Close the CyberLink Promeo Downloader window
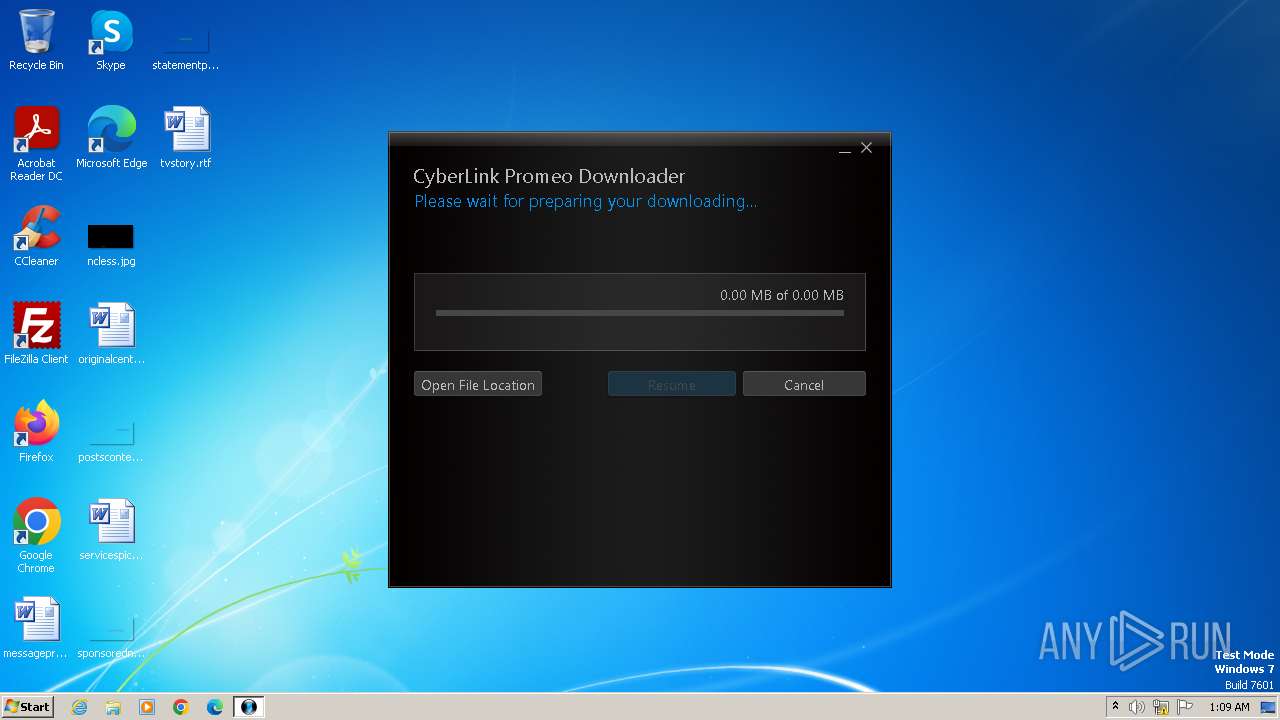 [x=866, y=148]
